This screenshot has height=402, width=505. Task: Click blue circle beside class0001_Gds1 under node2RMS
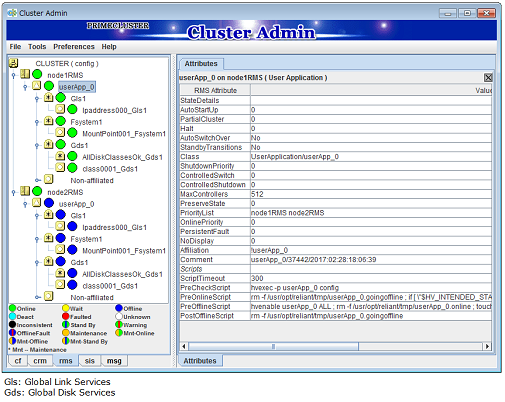tap(72, 285)
